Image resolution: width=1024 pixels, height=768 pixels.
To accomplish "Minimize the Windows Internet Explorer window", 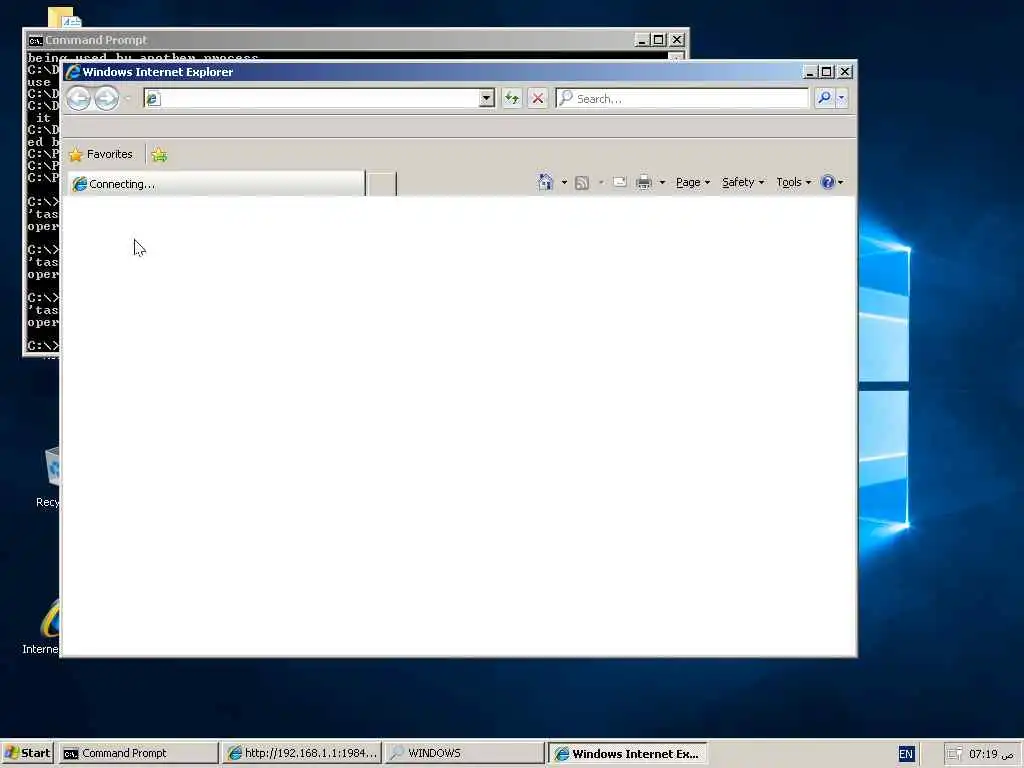I will (810, 72).
